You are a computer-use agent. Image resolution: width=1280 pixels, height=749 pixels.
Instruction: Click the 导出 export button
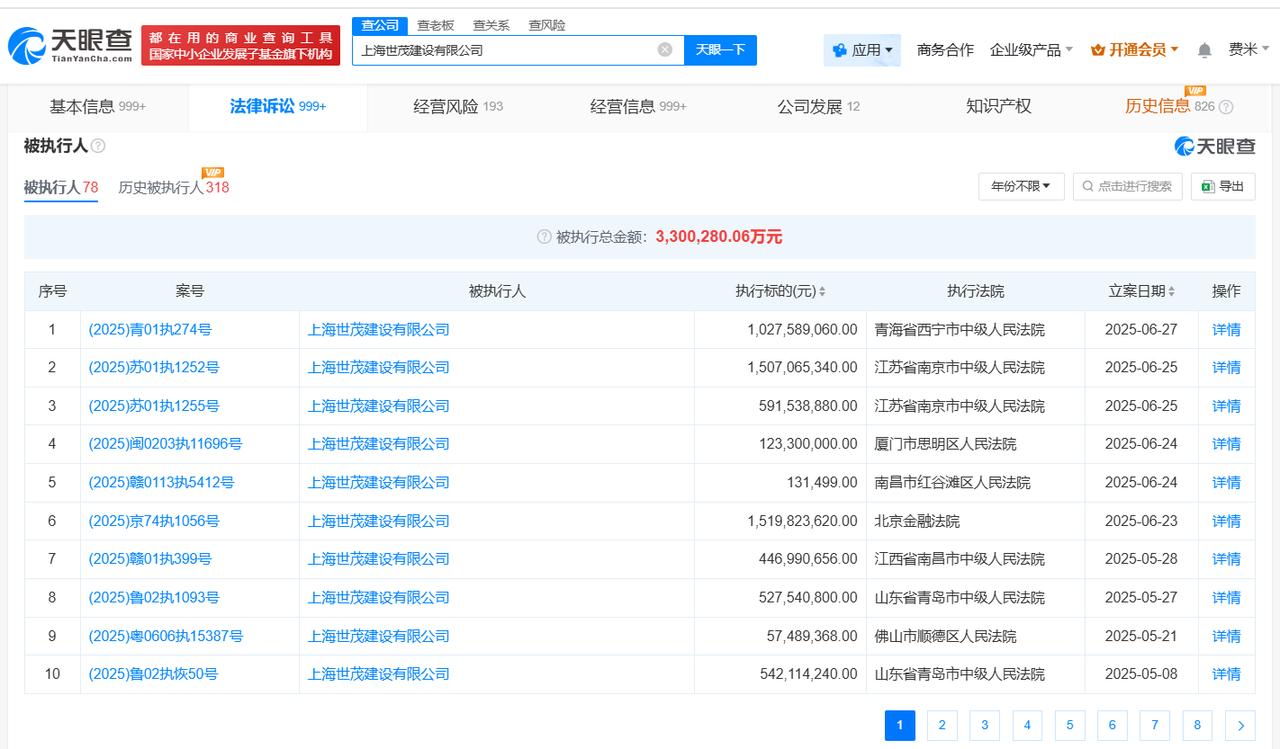coord(1223,186)
